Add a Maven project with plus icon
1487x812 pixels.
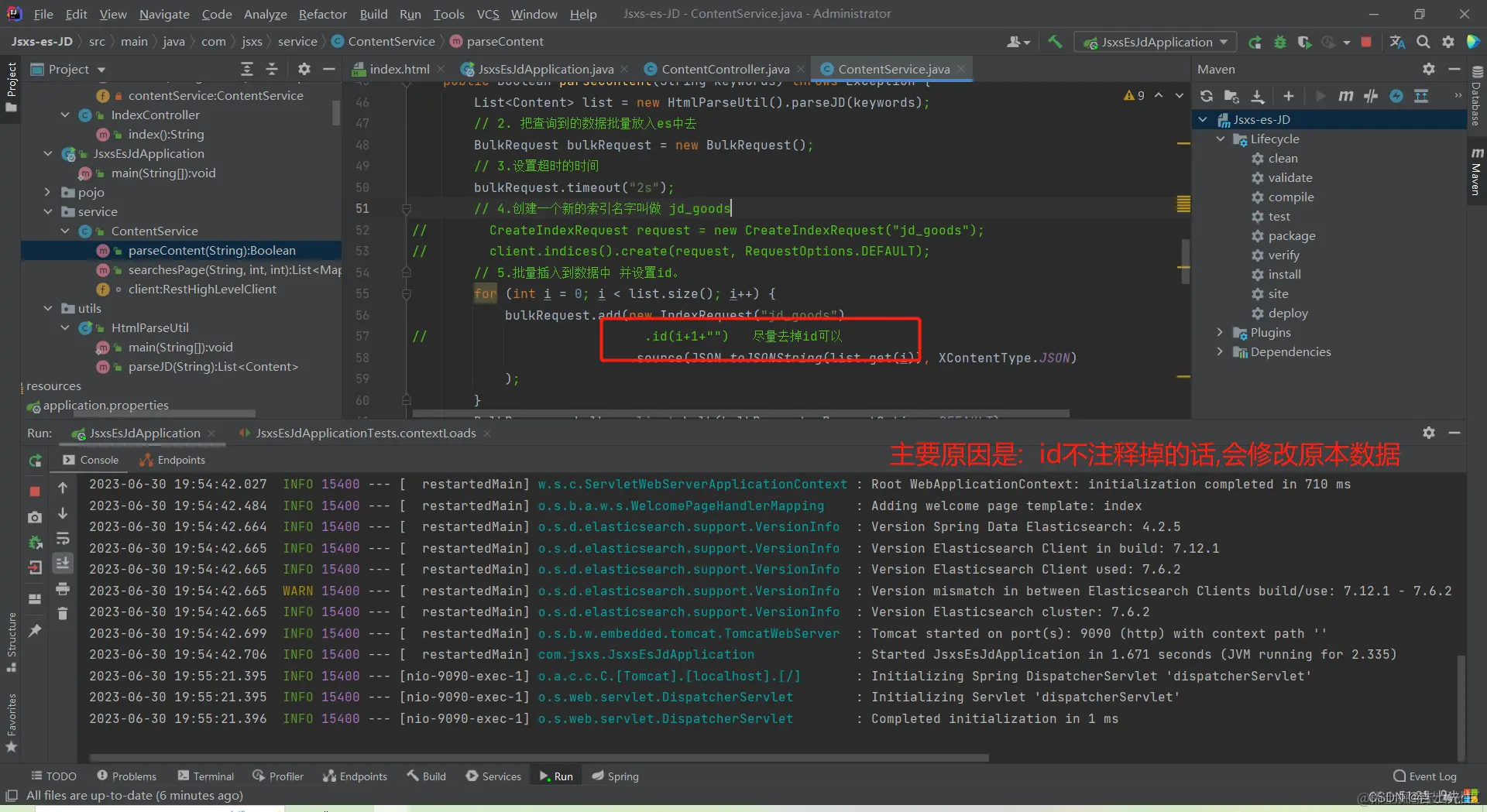point(1289,96)
